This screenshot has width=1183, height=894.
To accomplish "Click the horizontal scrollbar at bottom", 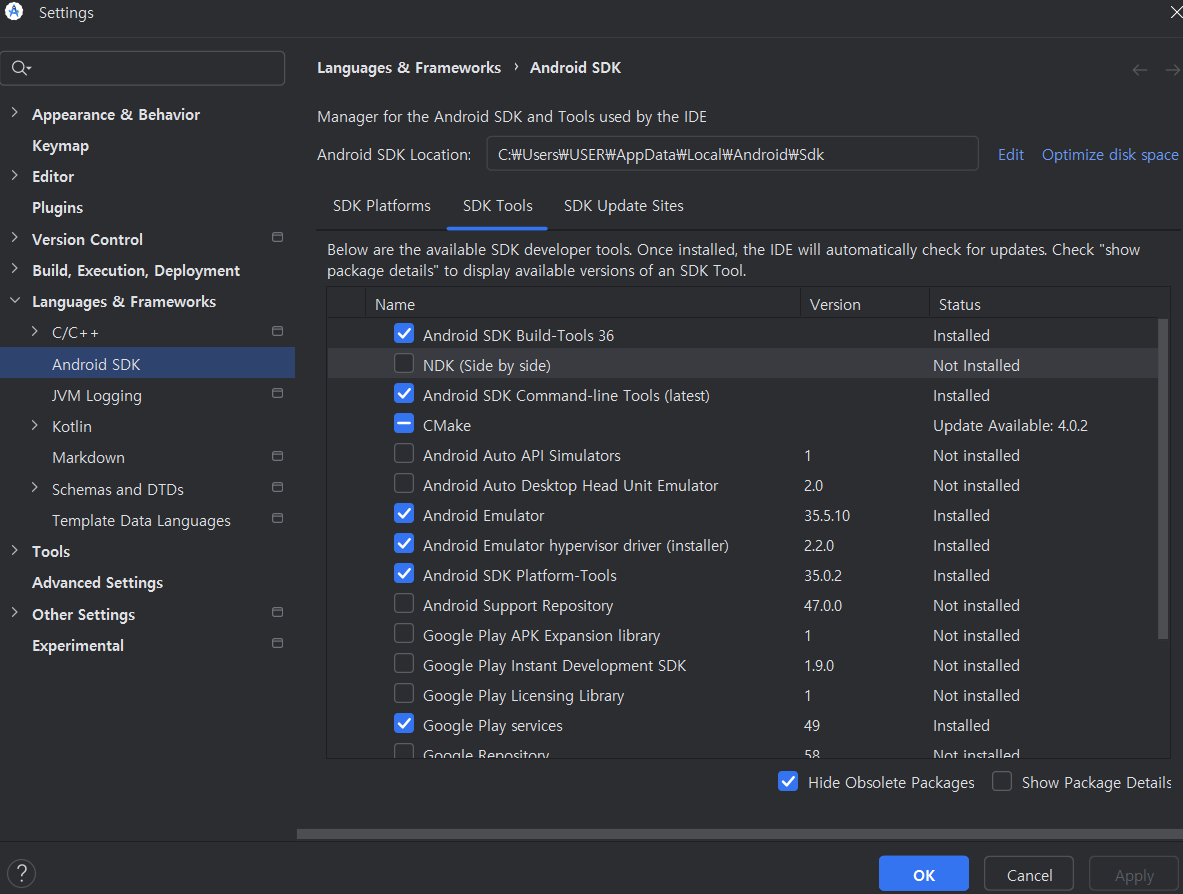I will point(739,834).
